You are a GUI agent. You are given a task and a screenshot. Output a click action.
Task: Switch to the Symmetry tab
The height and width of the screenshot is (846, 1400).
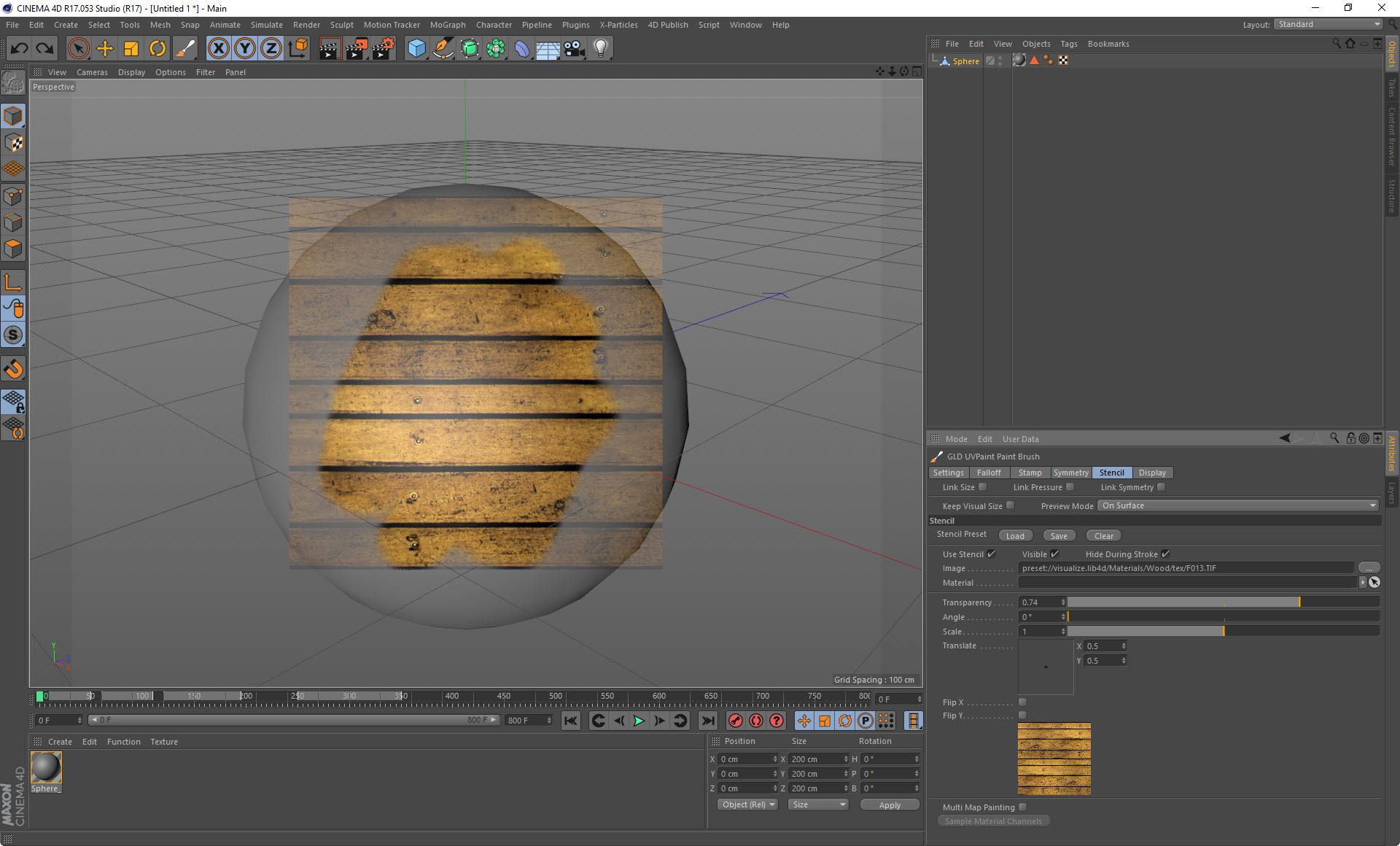pyautogui.click(x=1070, y=473)
